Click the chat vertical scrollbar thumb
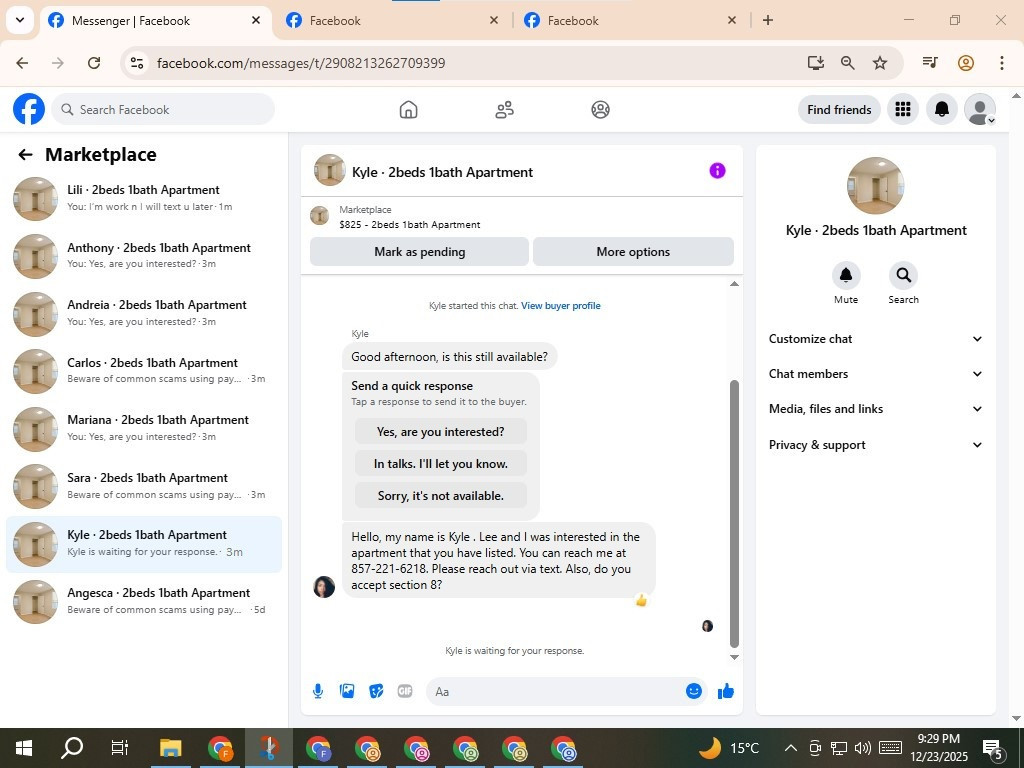 coord(734,513)
